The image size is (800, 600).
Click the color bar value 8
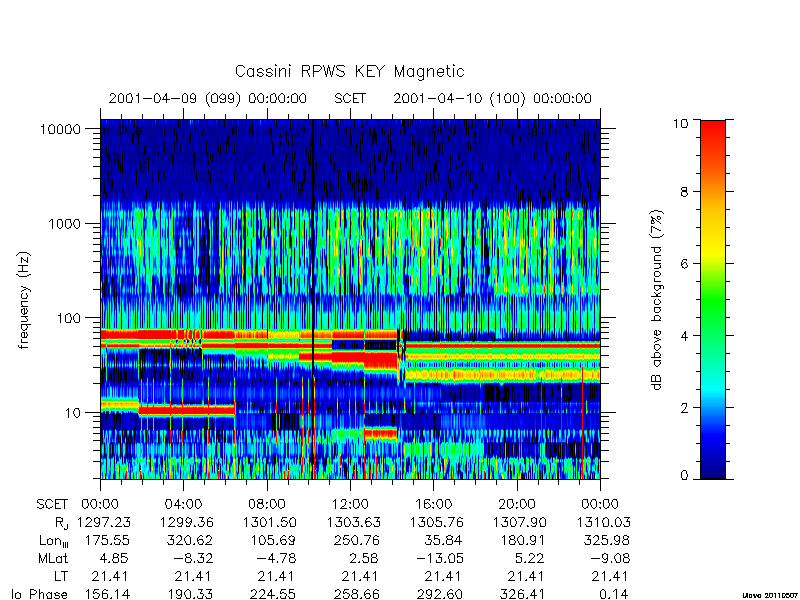[x=684, y=192]
